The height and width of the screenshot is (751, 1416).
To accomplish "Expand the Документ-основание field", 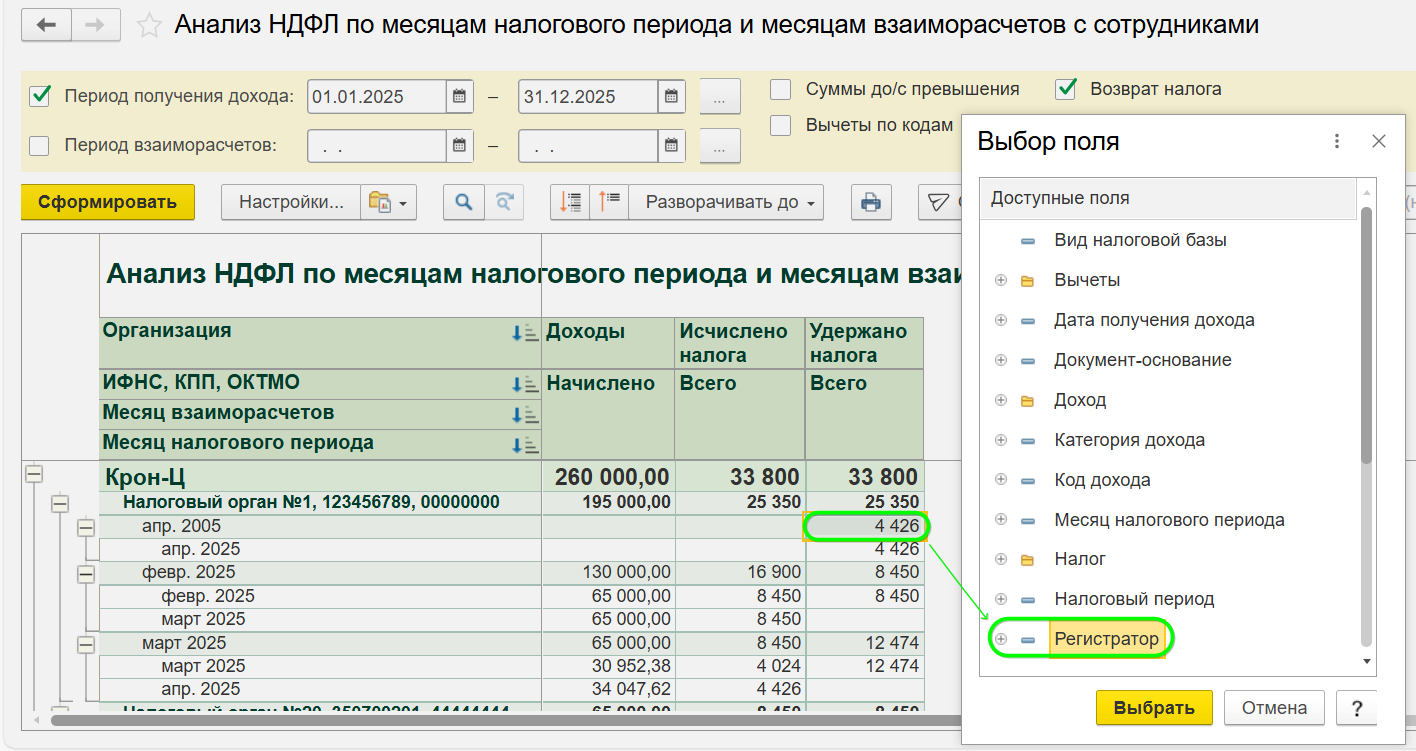I will pos(1001,360).
